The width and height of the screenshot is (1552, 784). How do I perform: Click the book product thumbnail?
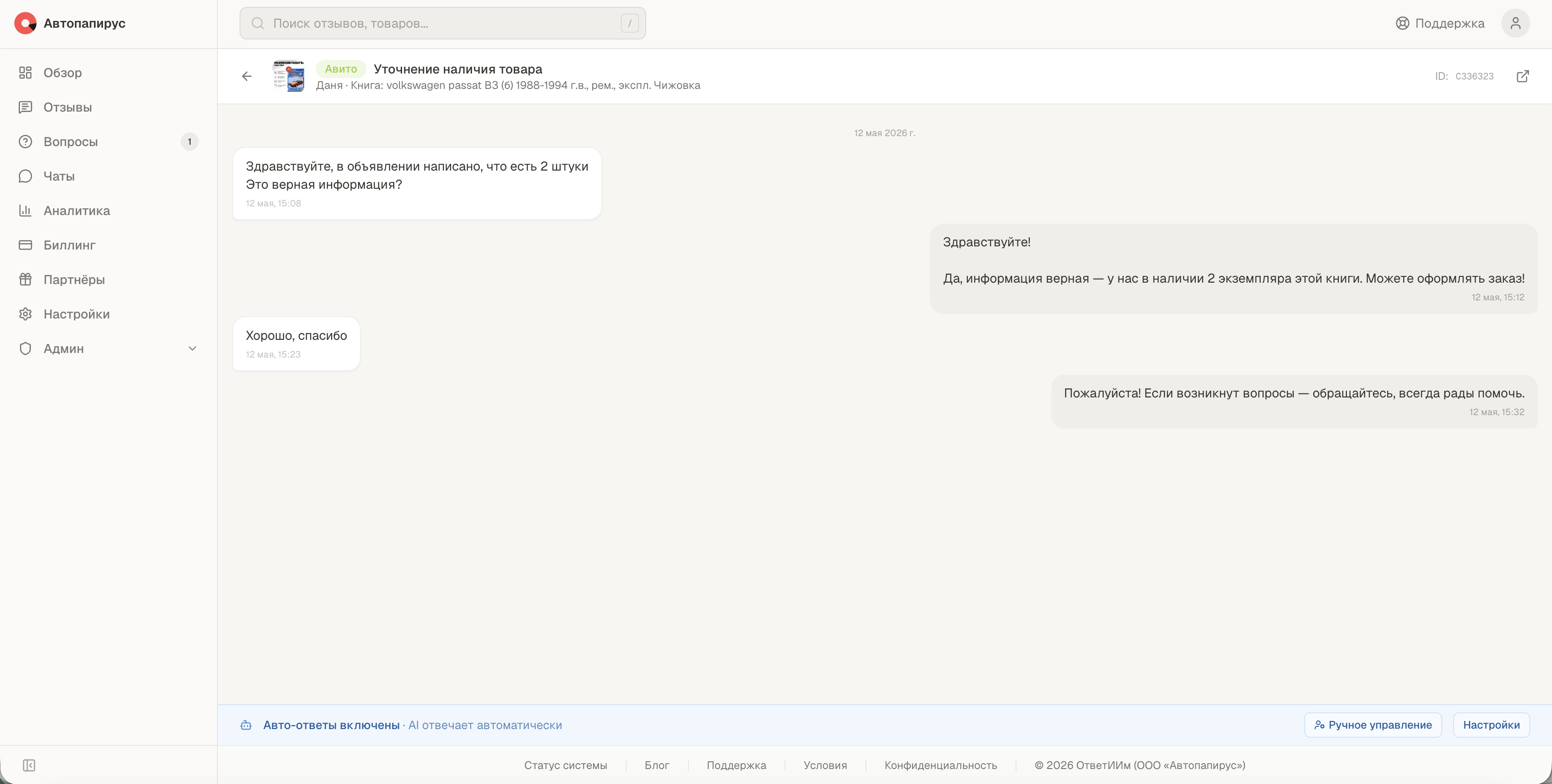click(289, 76)
